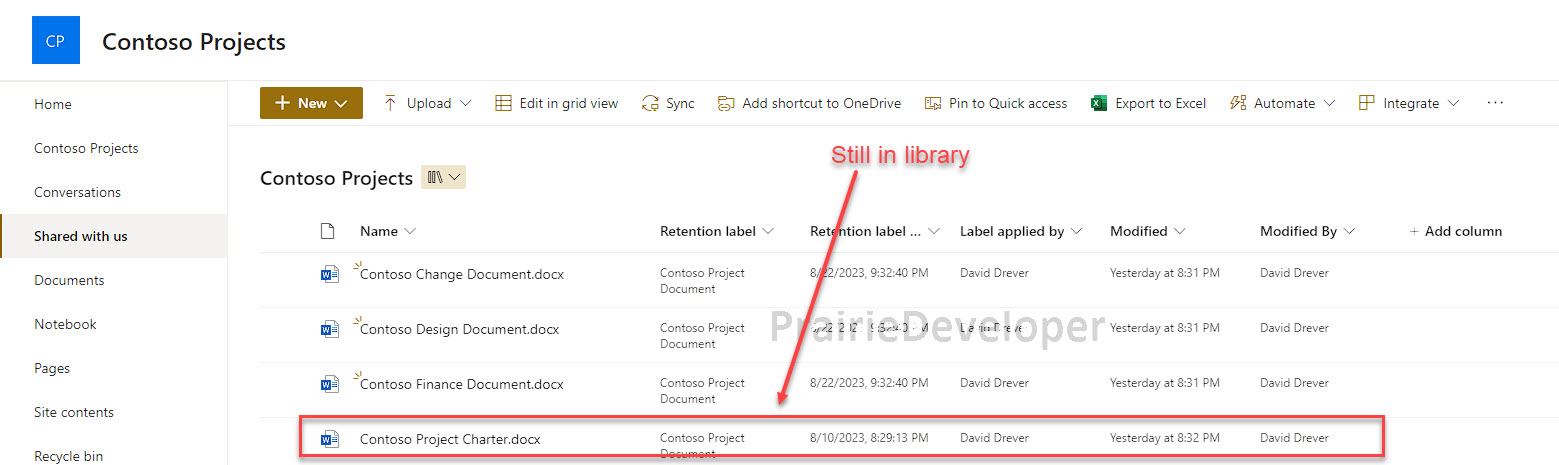Click the Contoso Projects site title

click(194, 42)
